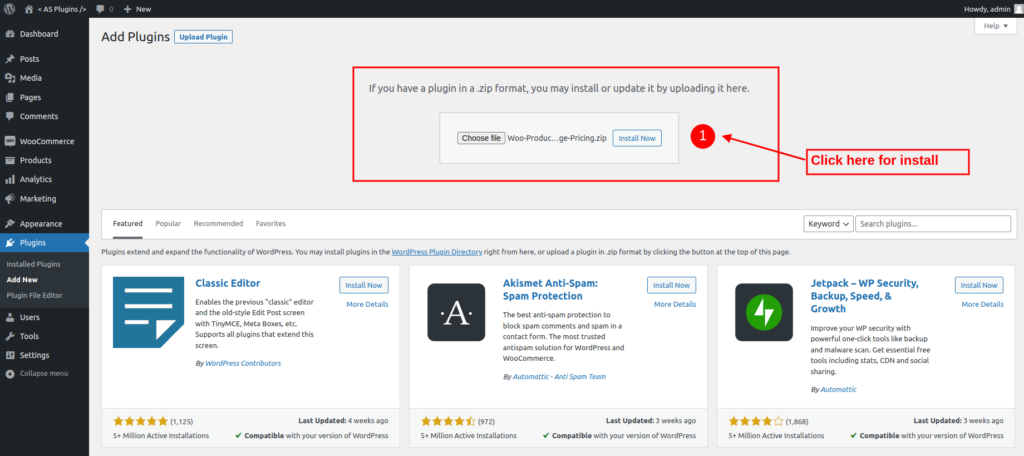The image size is (1024, 456).
Task: Open the WordPress Contributors author link
Action: pos(243,363)
